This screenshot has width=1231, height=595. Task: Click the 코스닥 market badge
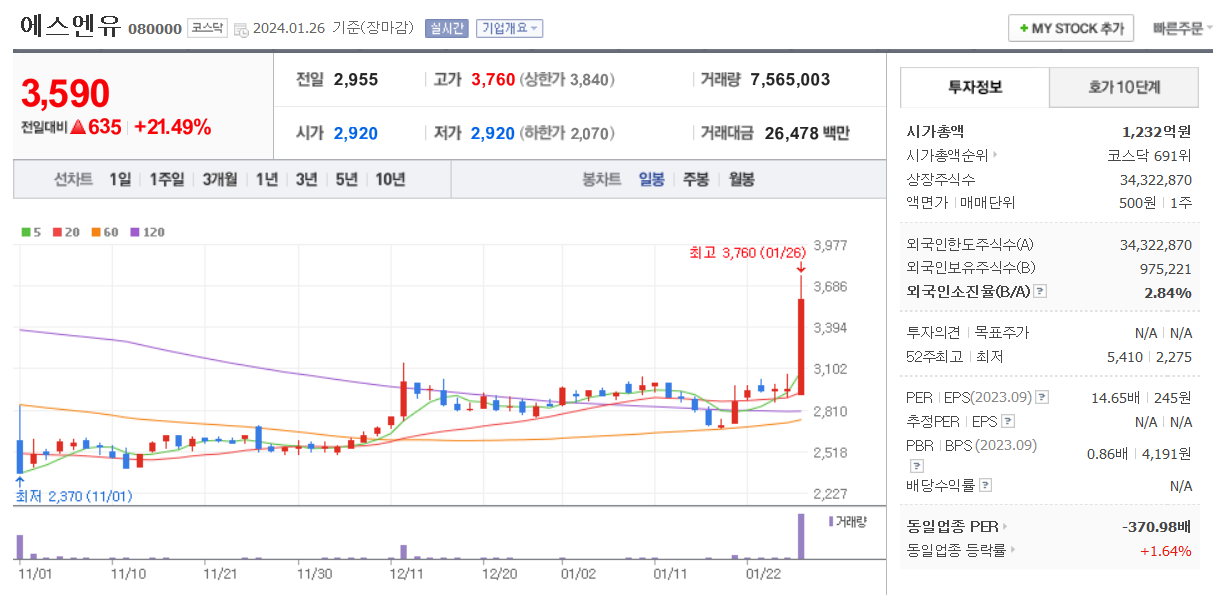pyautogui.click(x=207, y=29)
